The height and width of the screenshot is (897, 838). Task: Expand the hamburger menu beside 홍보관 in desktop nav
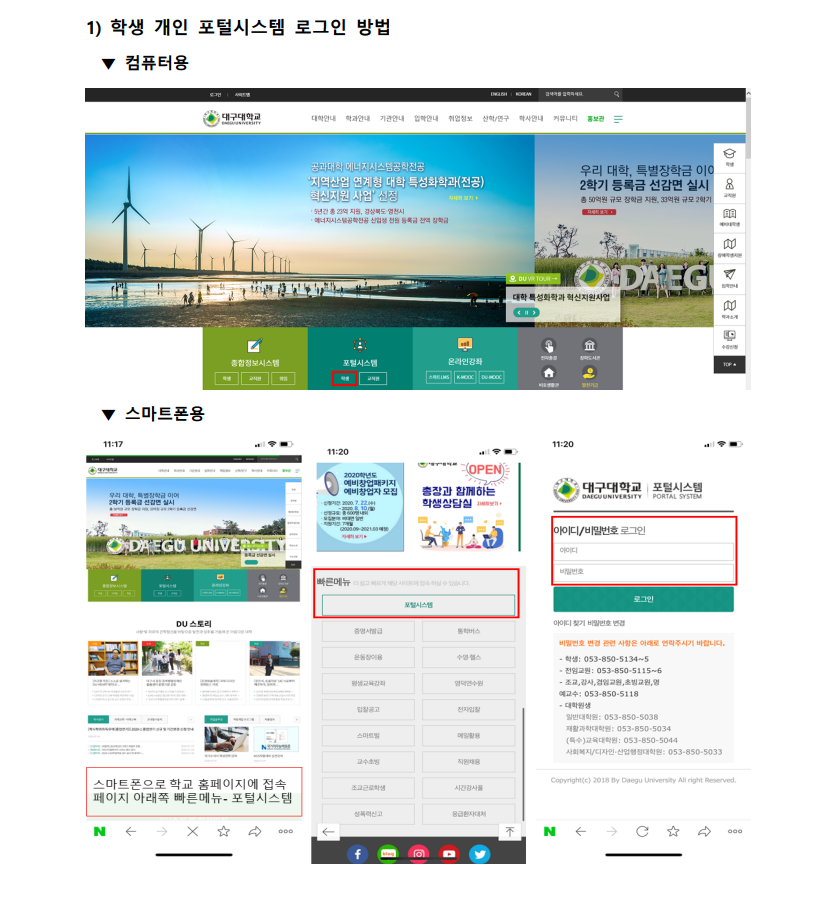(618, 119)
